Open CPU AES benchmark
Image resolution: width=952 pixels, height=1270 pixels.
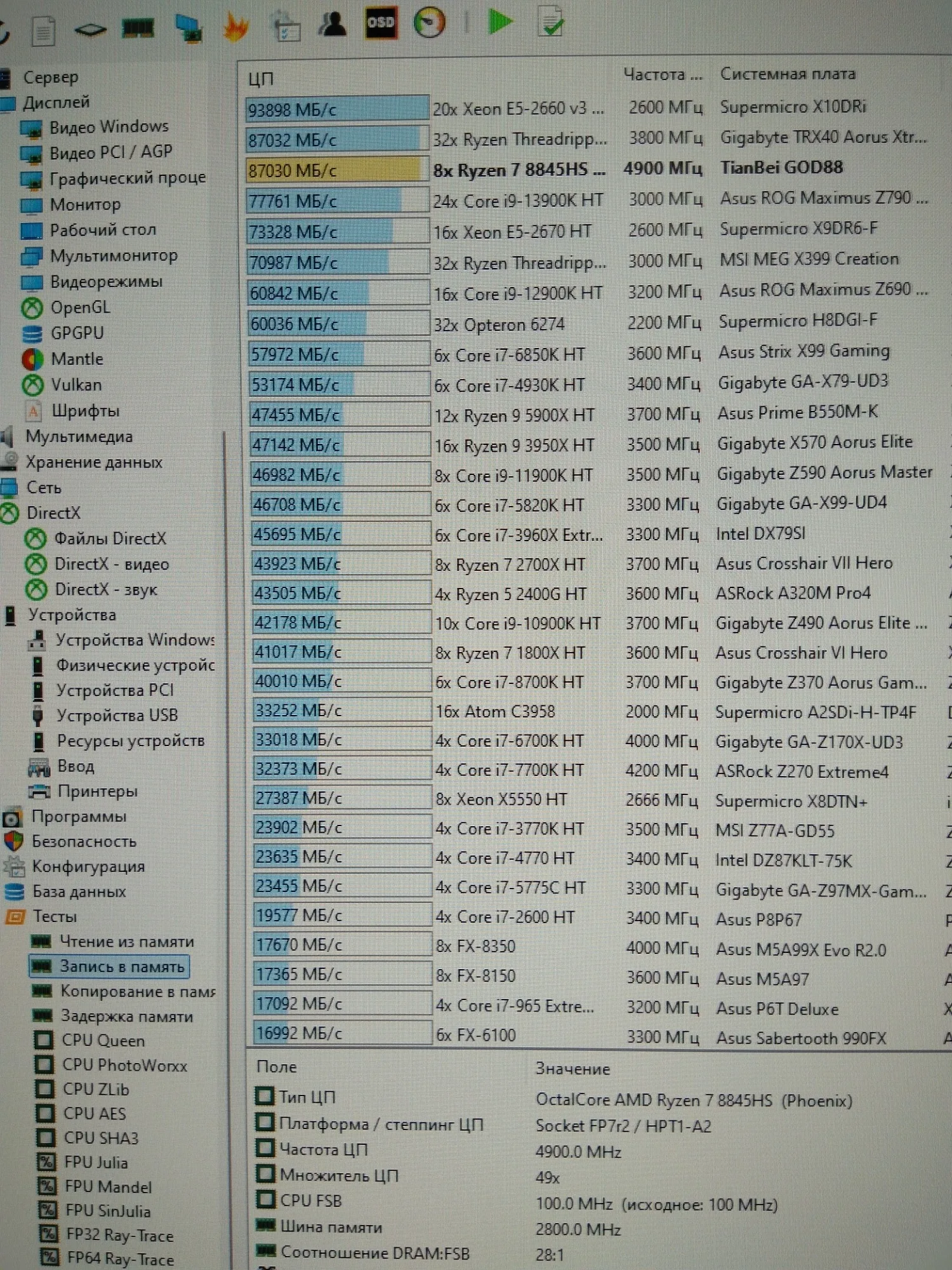coord(95,1114)
